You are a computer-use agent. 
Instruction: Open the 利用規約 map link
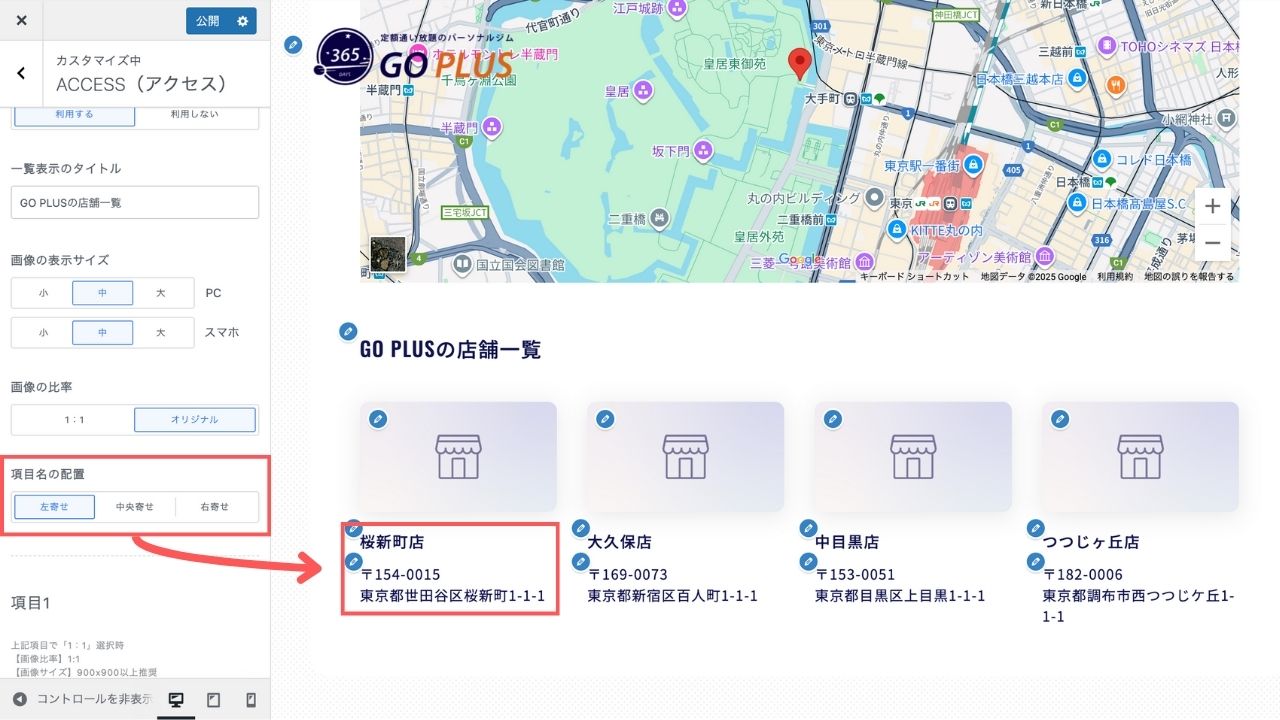coord(1115,277)
